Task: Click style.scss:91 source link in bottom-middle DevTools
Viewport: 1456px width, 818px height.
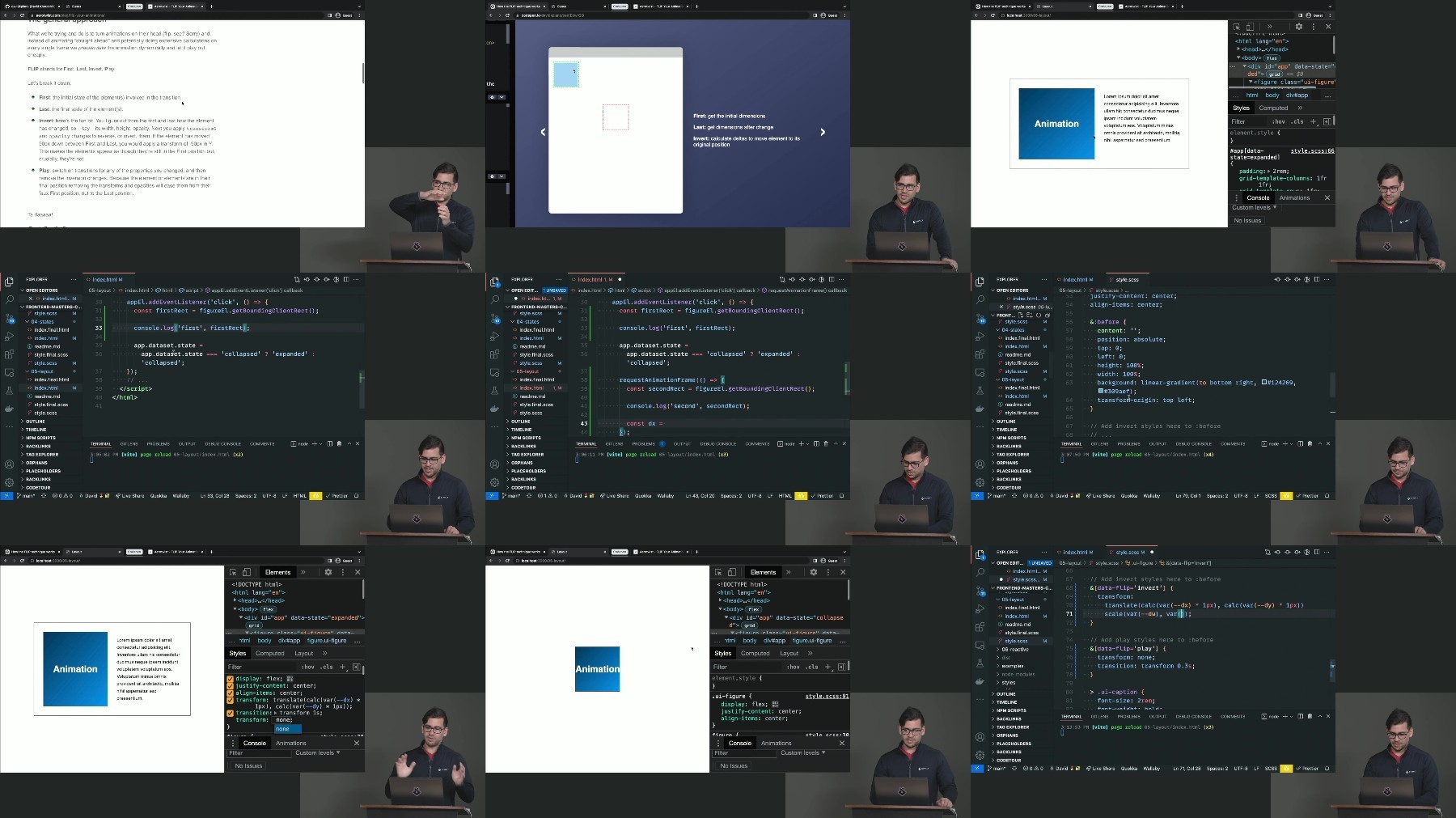Action: pos(827,696)
